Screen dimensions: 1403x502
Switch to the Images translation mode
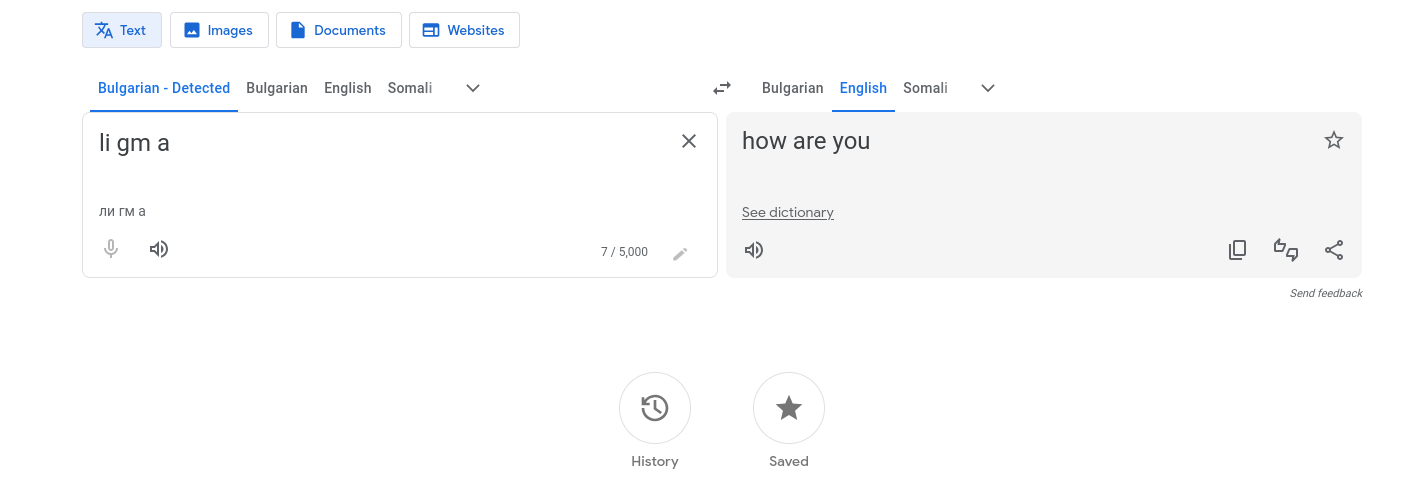coord(219,30)
